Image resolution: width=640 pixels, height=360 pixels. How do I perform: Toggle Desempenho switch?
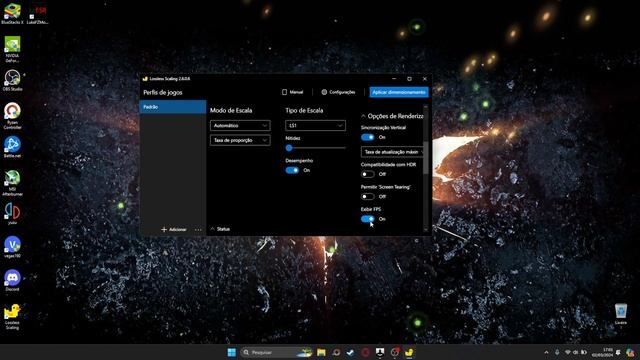292,170
